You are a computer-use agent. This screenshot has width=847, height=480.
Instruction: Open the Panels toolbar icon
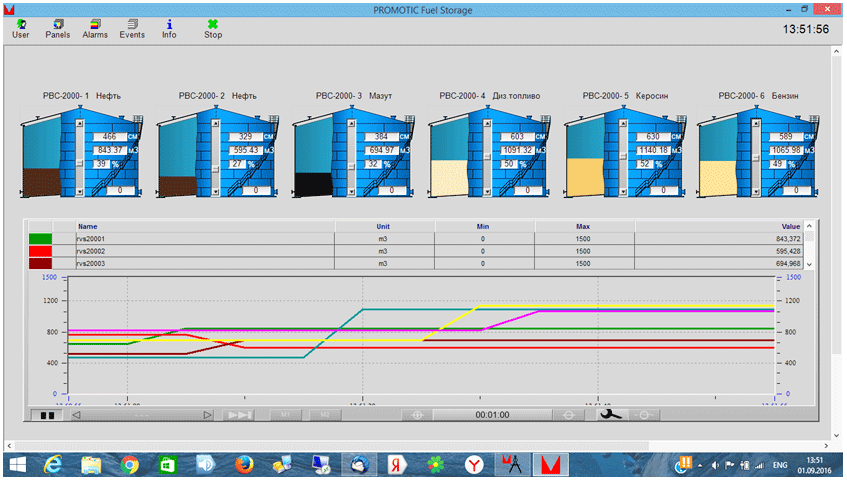pyautogui.click(x=58, y=27)
